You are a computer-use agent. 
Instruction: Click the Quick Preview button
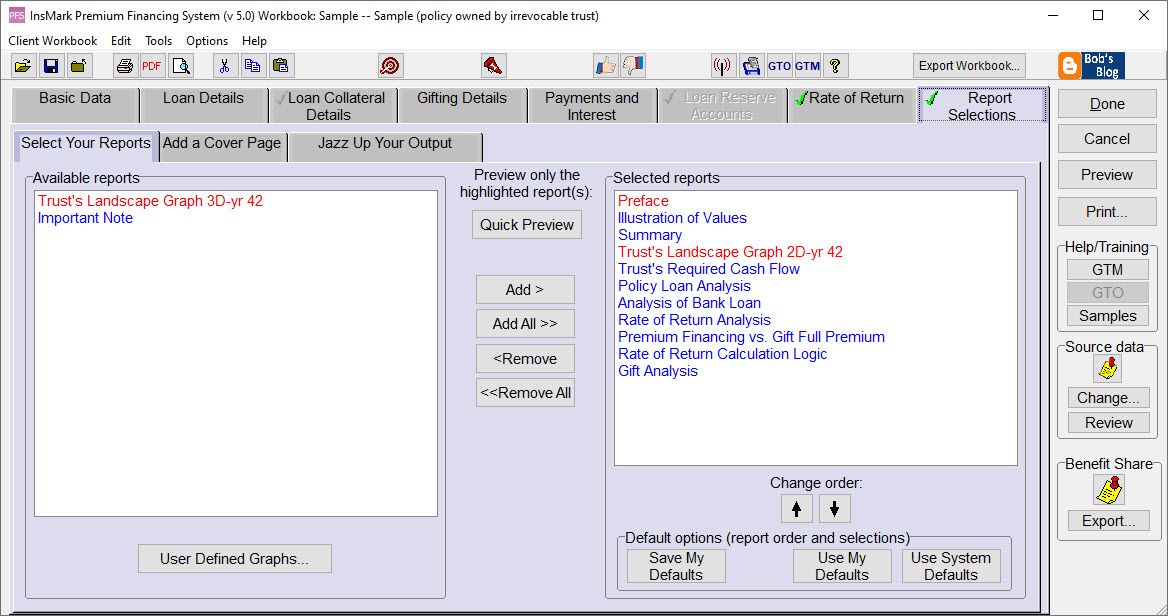coord(527,225)
